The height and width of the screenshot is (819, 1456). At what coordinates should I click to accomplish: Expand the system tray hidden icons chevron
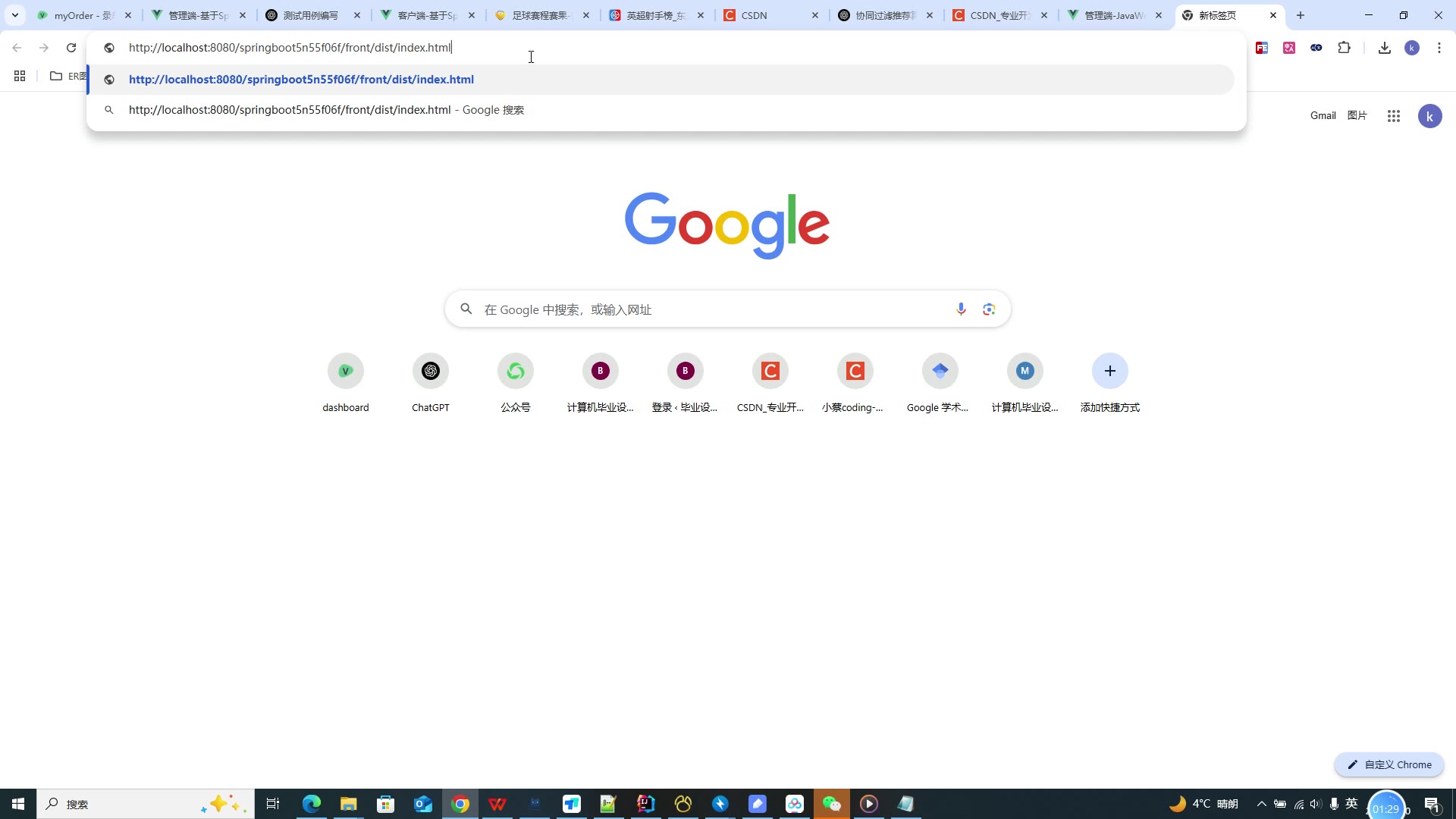click(x=1261, y=804)
